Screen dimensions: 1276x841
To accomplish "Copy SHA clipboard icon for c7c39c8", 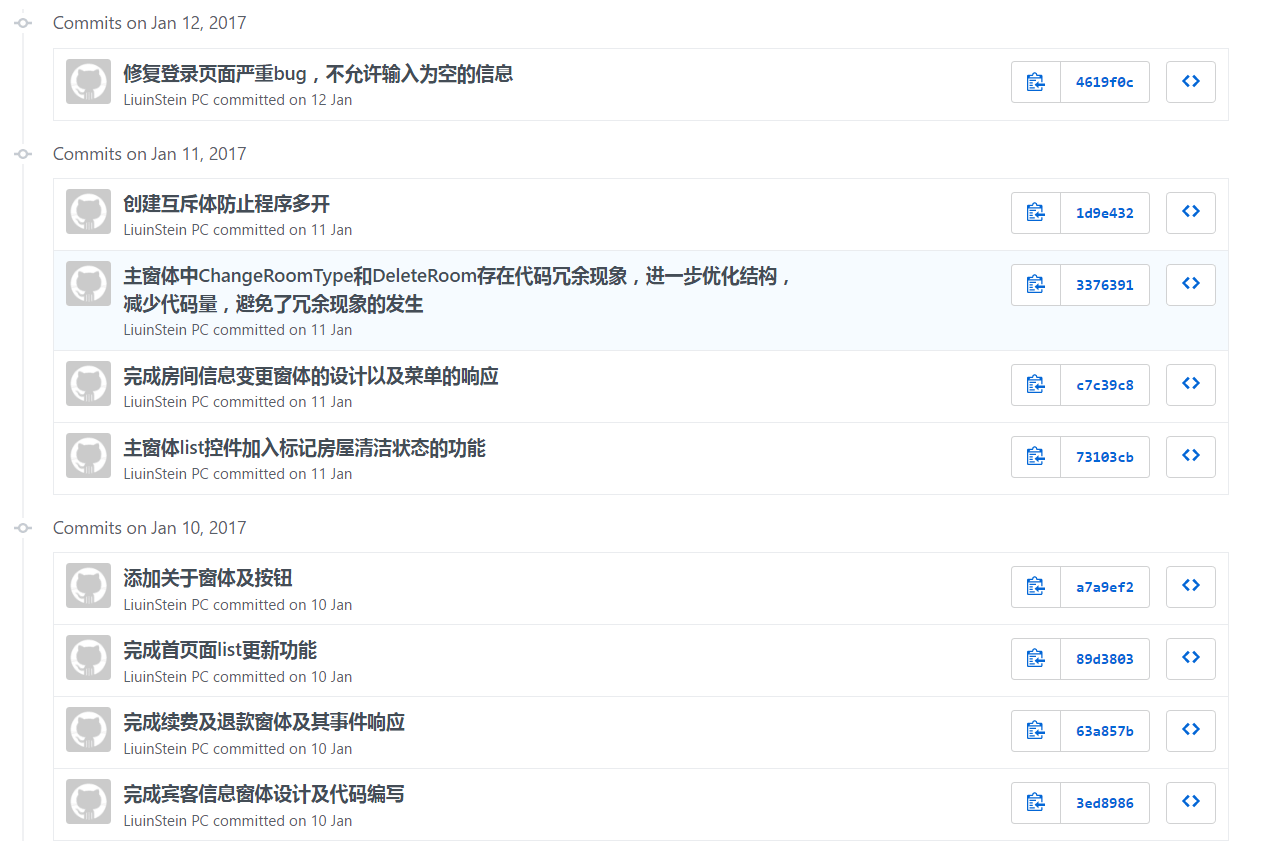I will [1035, 384].
